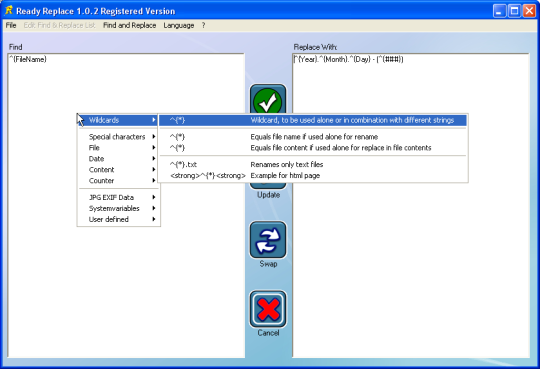Expand the Counter submenu
This screenshot has width=540, height=369.
point(118,181)
